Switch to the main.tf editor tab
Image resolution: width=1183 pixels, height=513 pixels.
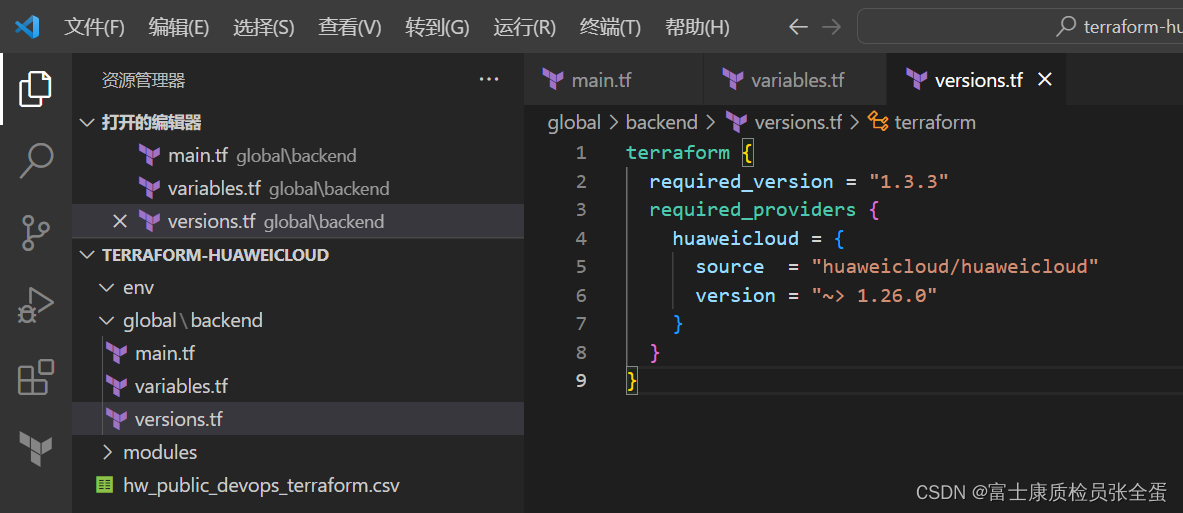(613, 79)
